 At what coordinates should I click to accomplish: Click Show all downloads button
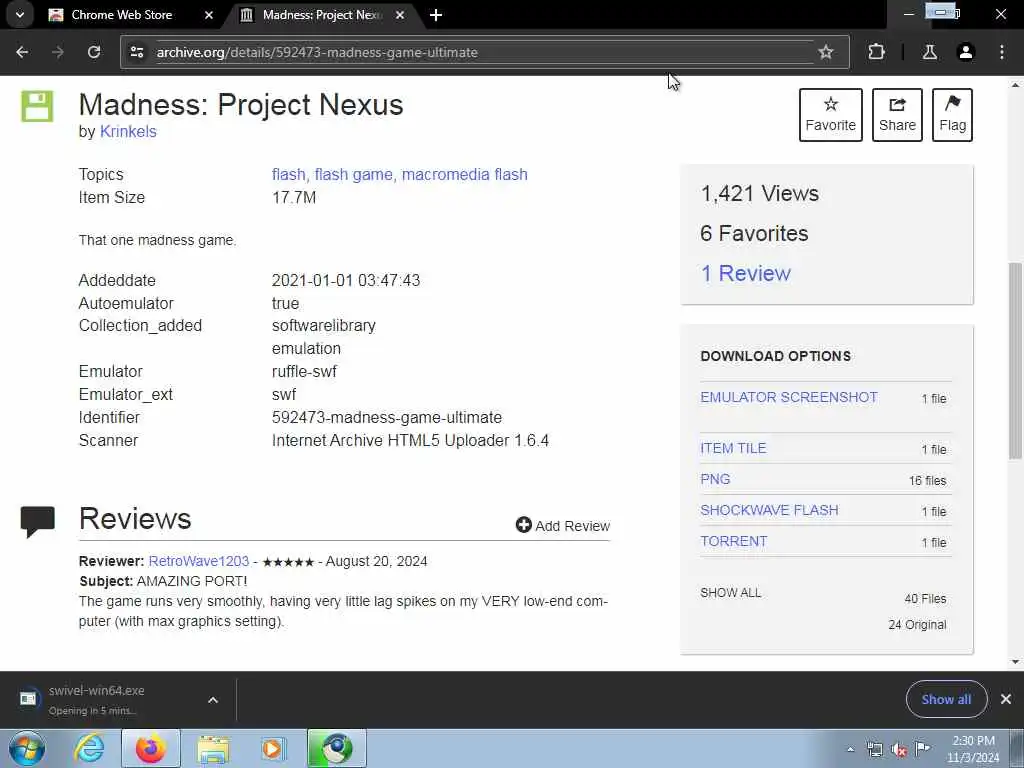pyautogui.click(x=946, y=699)
